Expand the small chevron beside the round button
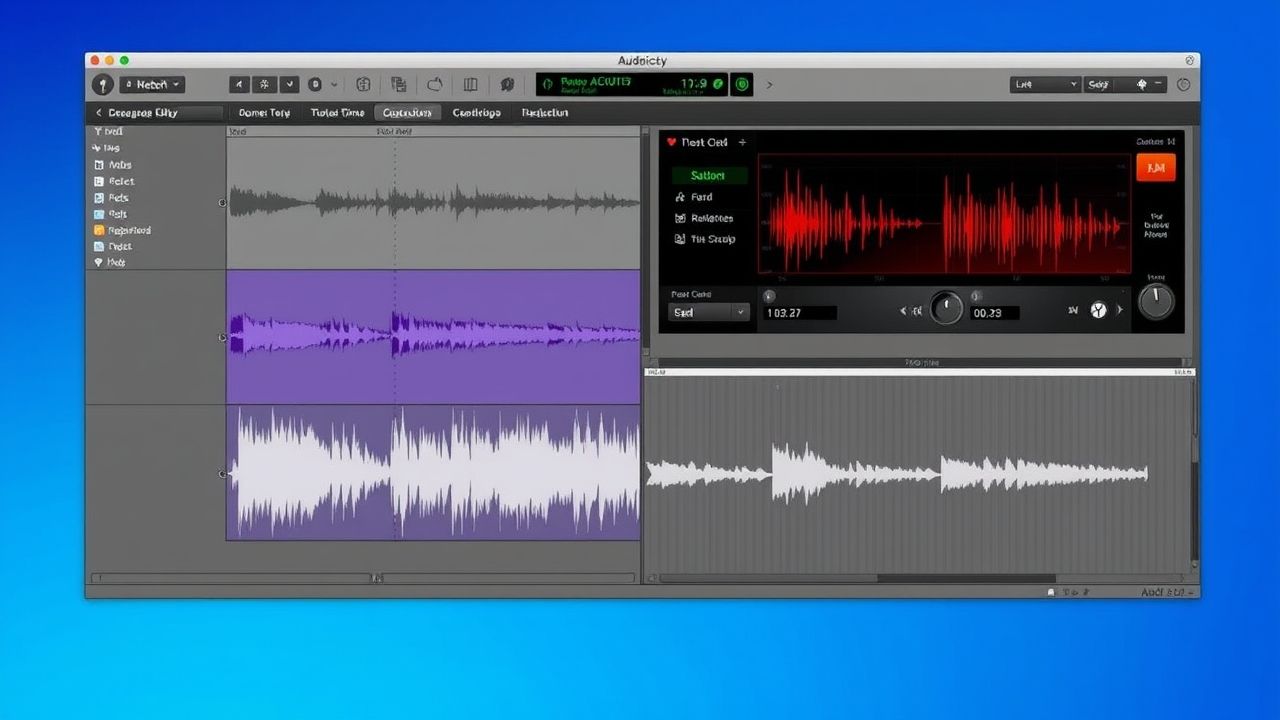The image size is (1280, 720). click(x=334, y=85)
